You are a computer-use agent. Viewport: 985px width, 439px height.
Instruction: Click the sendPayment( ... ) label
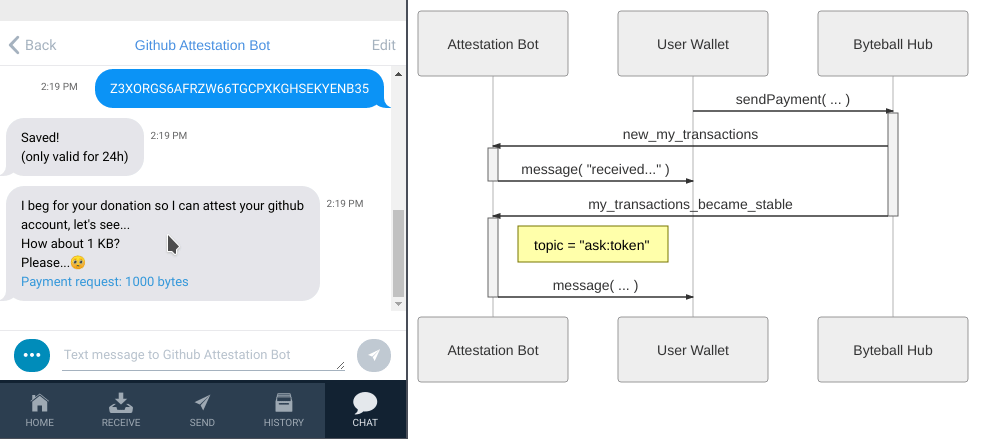pyautogui.click(x=793, y=99)
